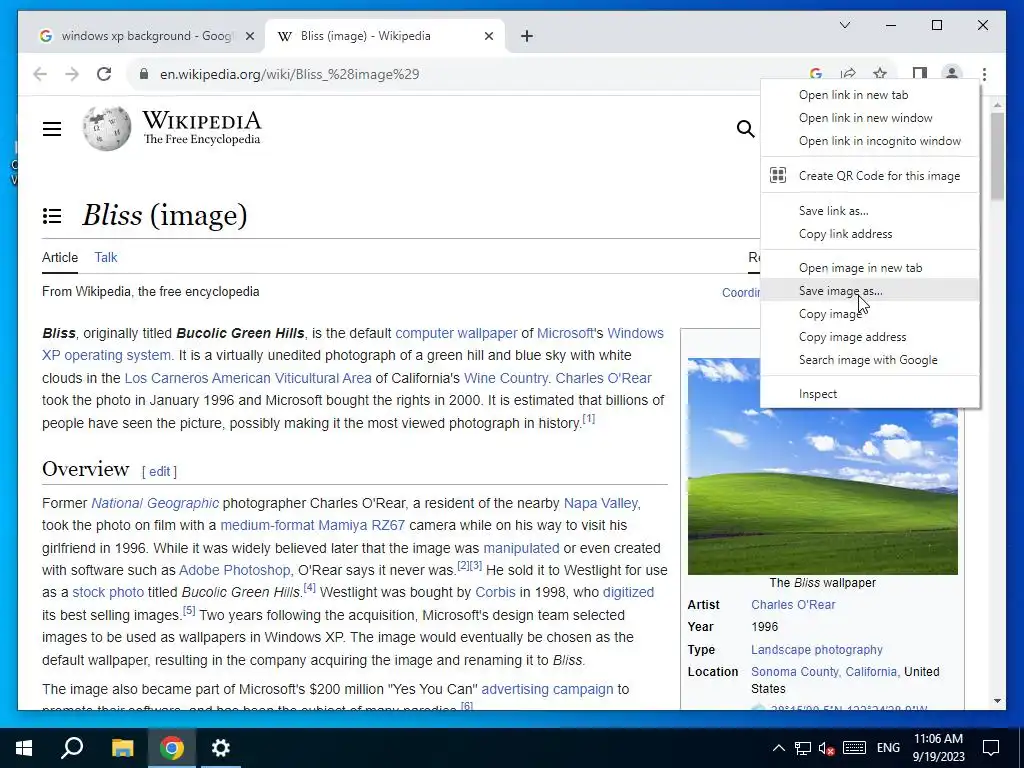
Task: Click the site lock icon in address bar
Action: [144, 74]
